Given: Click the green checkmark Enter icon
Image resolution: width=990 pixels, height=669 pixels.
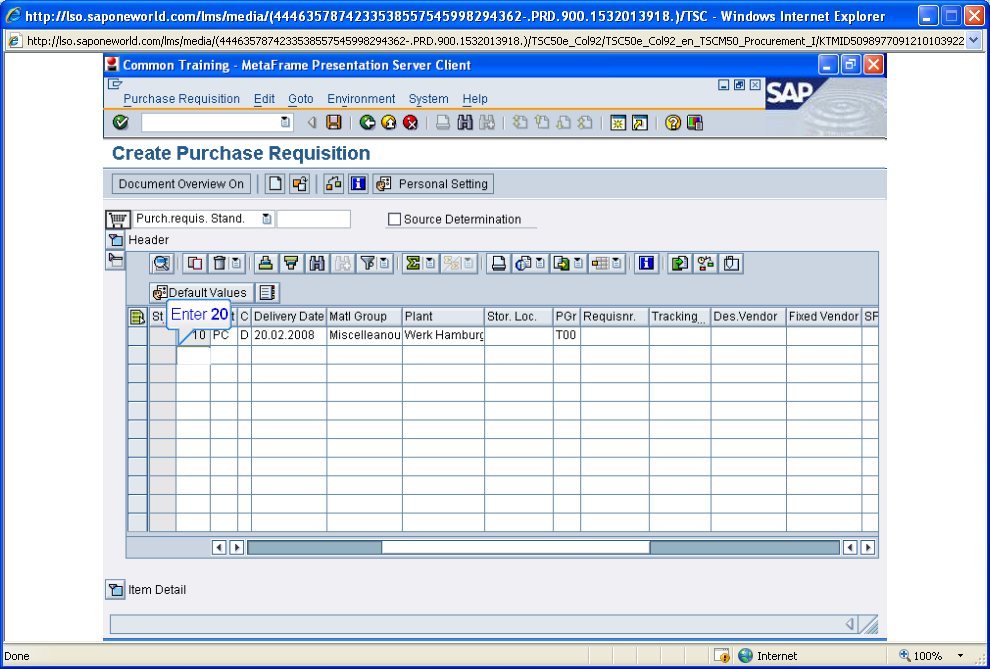Looking at the screenshot, I should 120,123.
